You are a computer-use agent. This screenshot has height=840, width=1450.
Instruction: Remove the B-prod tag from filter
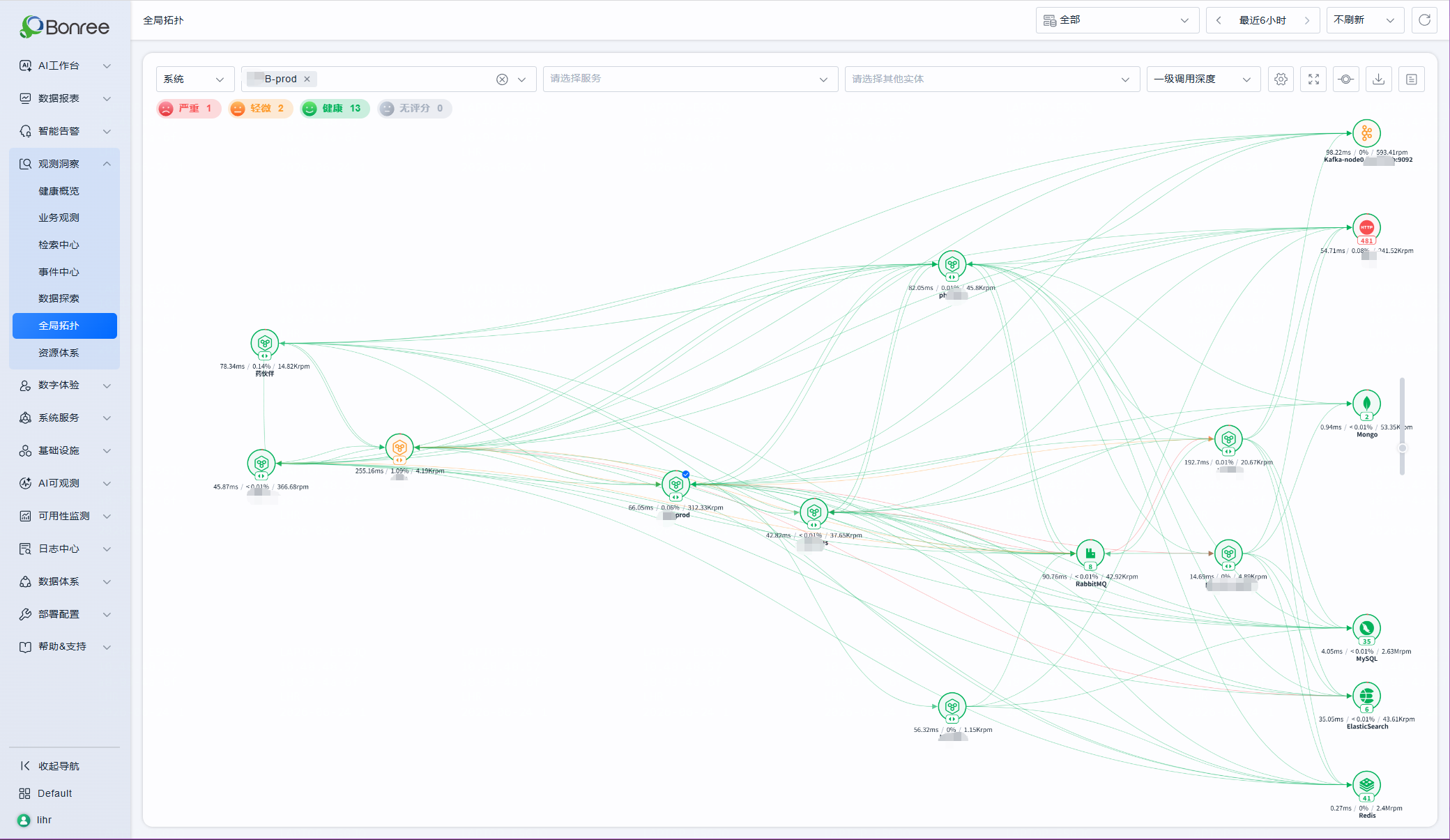[307, 79]
